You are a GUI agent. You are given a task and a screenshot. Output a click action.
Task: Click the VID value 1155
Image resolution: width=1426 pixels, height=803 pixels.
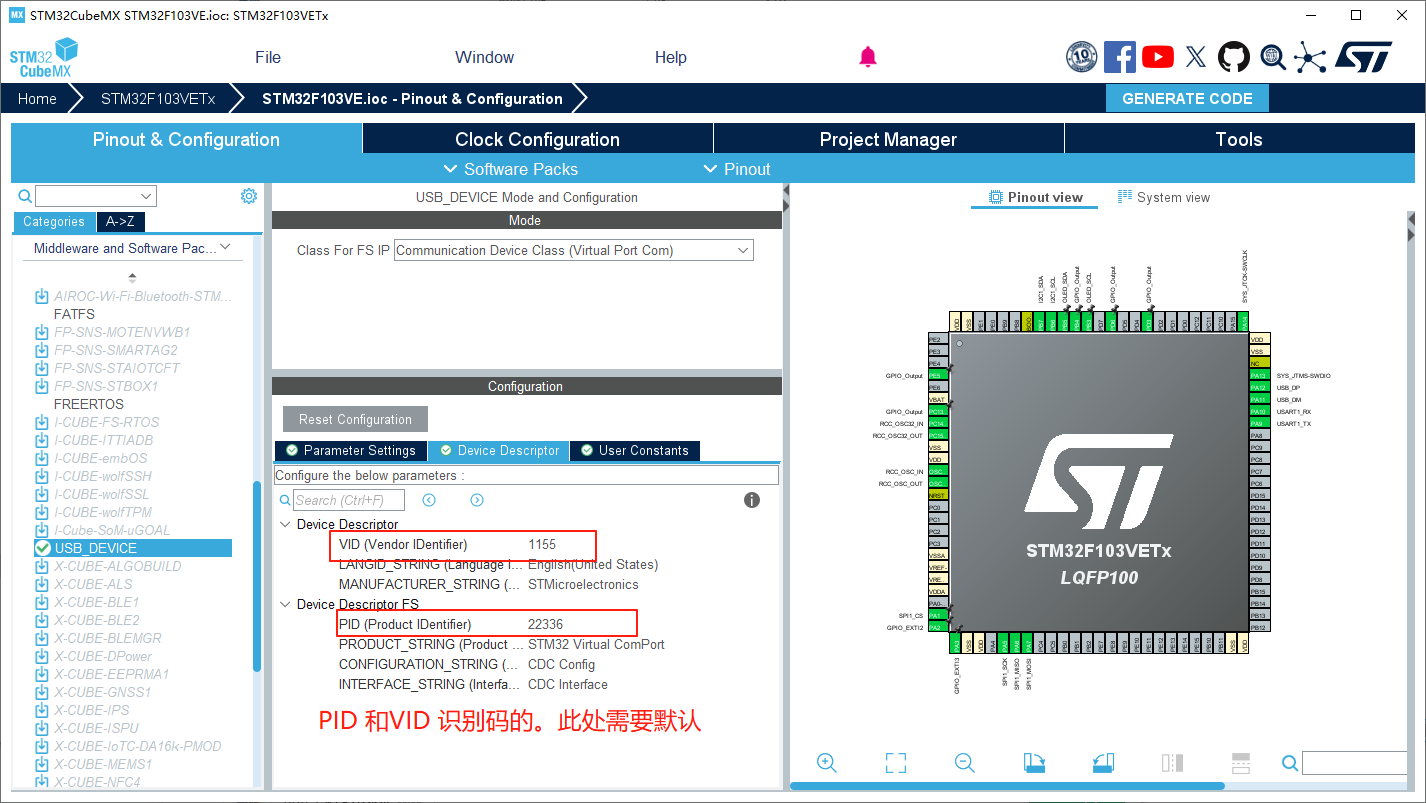pos(542,544)
